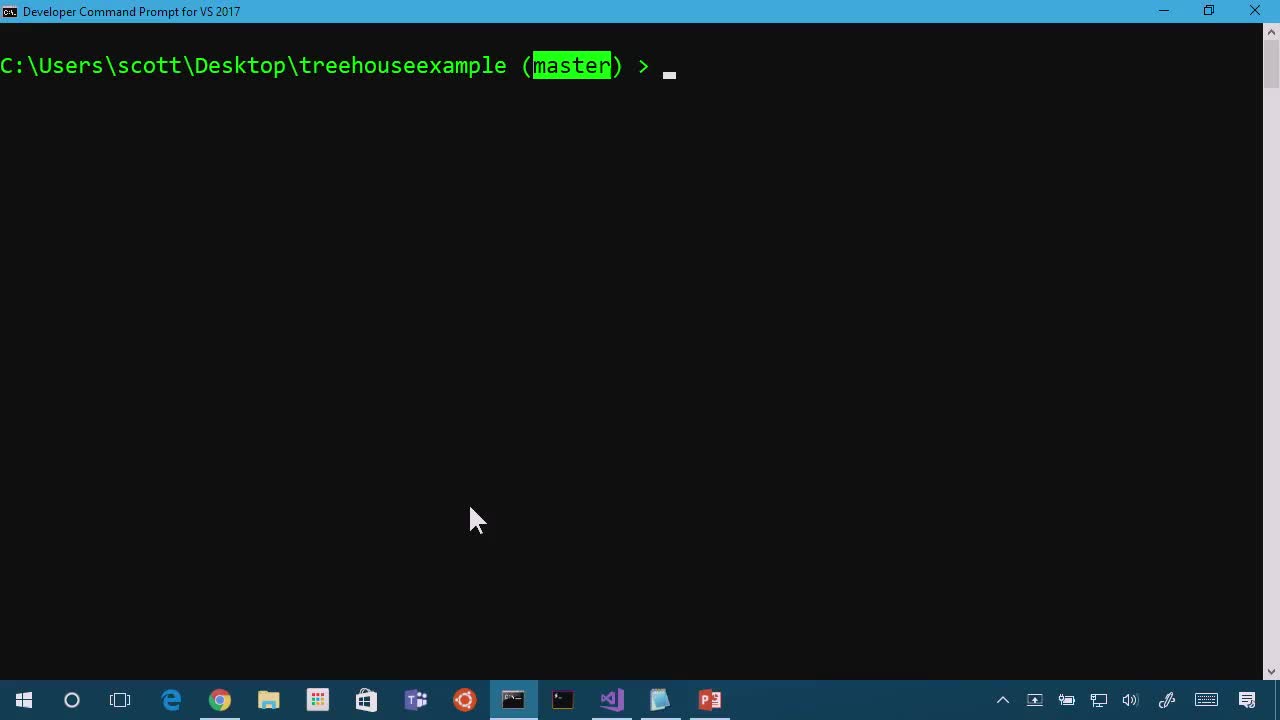Open Microsoft Store from taskbar
This screenshot has height=720, width=1280.
(367, 700)
